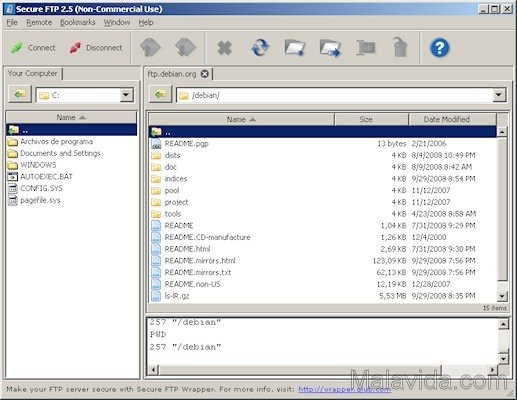Click the Disconnect plug icon
The image size is (517, 400).
75,48
